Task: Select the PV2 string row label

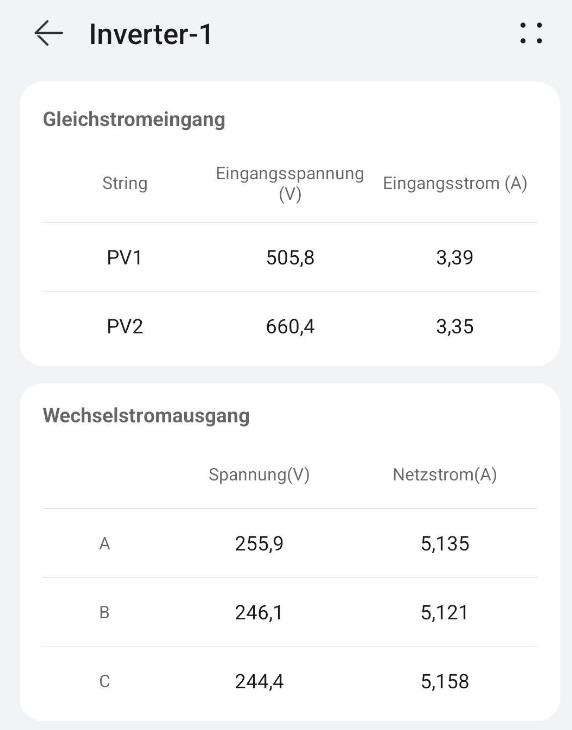Action: tap(125, 326)
